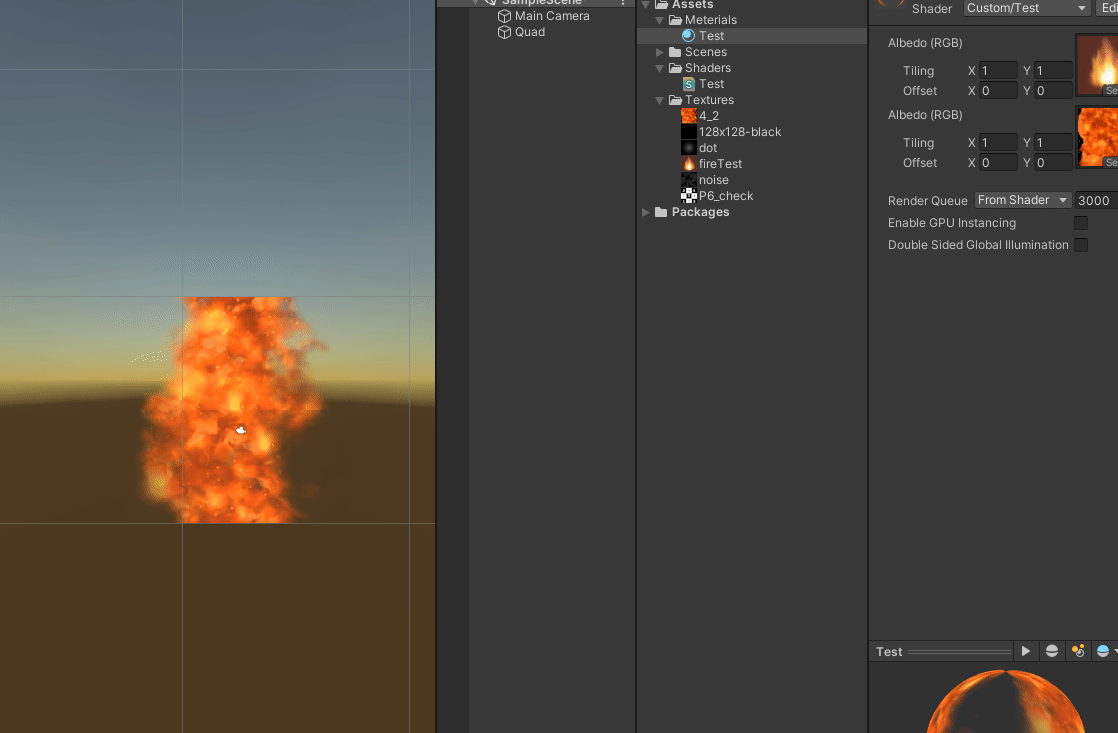Edit second Albedo Tiling Y field

click(1053, 143)
